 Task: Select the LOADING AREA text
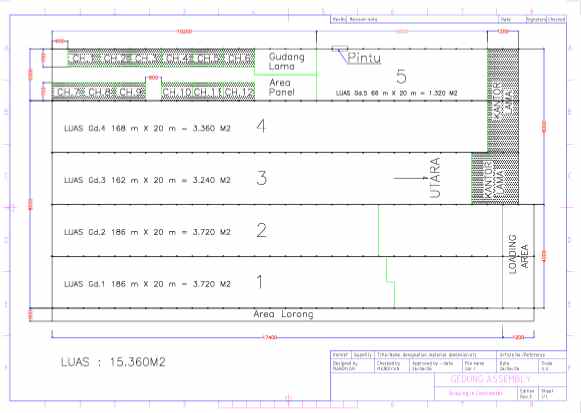pyautogui.click(x=518, y=254)
